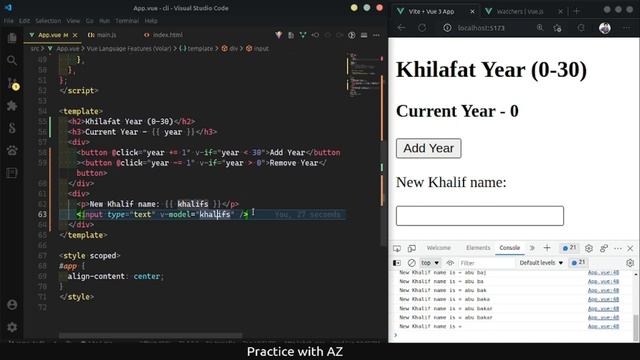
Task: Open a new browser tab
Action: [576, 11]
